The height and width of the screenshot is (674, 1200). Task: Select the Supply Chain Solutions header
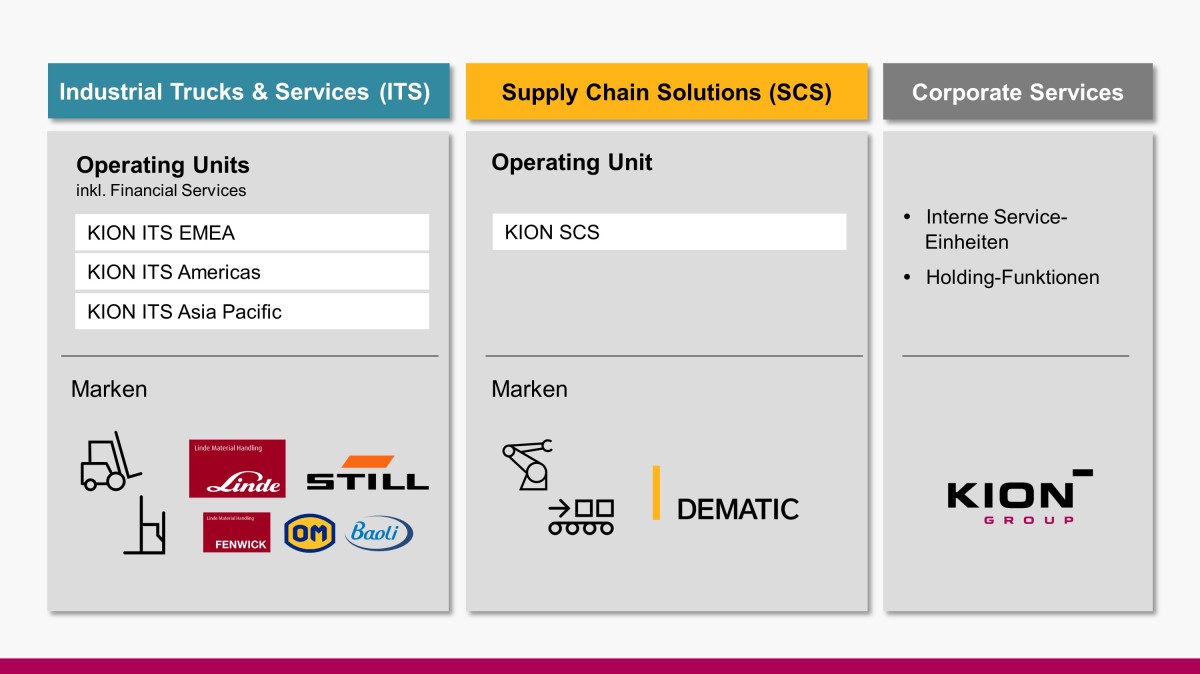(666, 92)
